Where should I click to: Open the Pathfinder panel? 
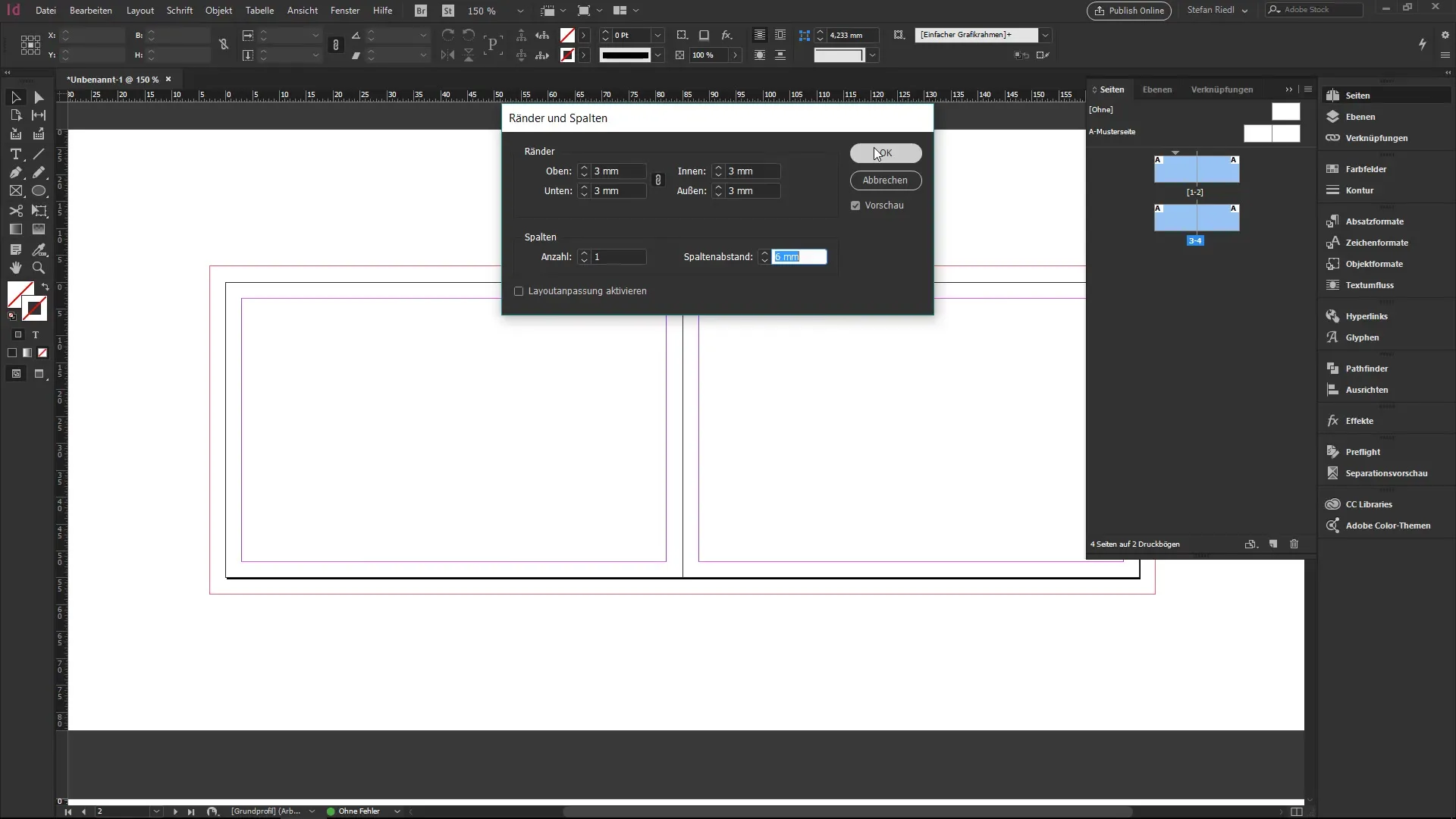pos(1367,369)
